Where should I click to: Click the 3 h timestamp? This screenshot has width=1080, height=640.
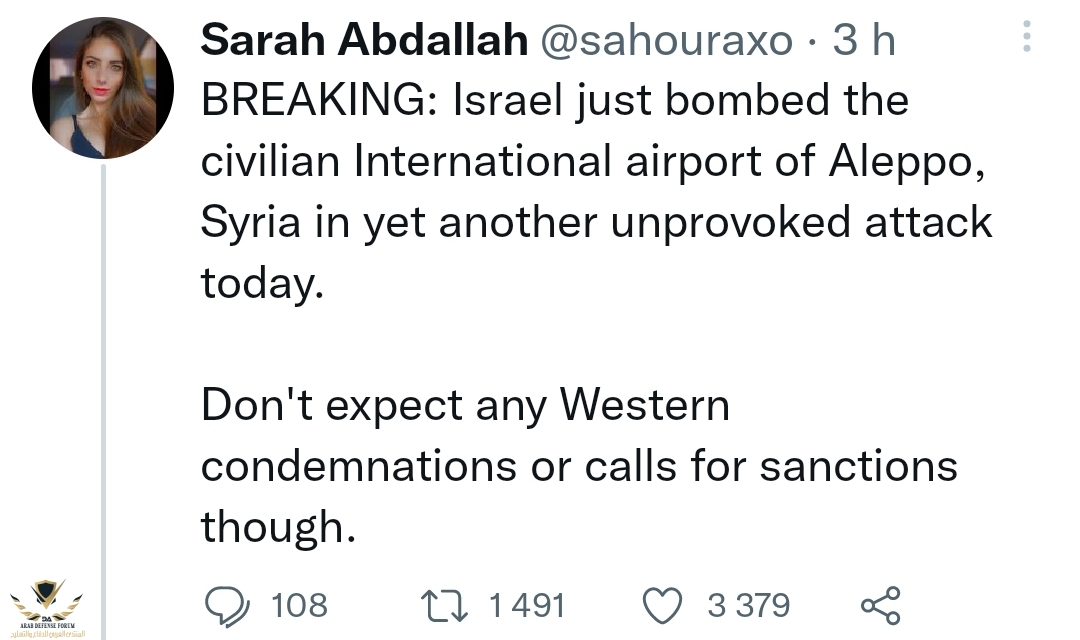click(865, 40)
